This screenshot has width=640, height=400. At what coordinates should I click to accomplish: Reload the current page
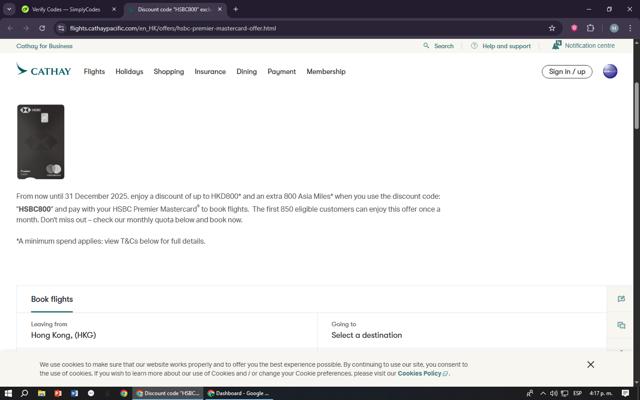pos(42,28)
